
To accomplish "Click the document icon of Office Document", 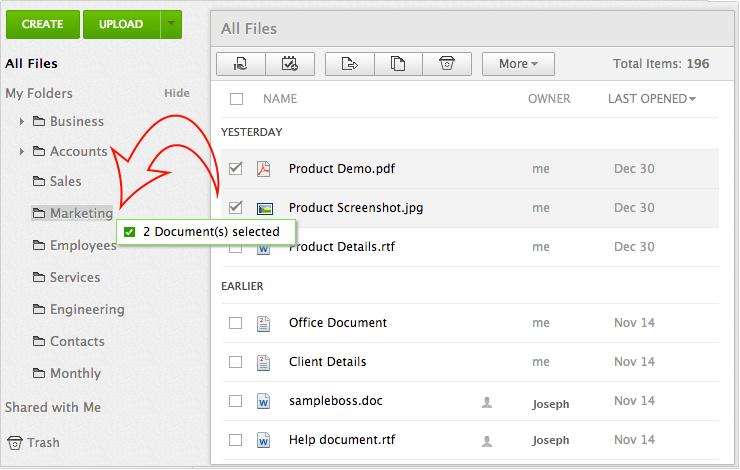I will point(263,323).
